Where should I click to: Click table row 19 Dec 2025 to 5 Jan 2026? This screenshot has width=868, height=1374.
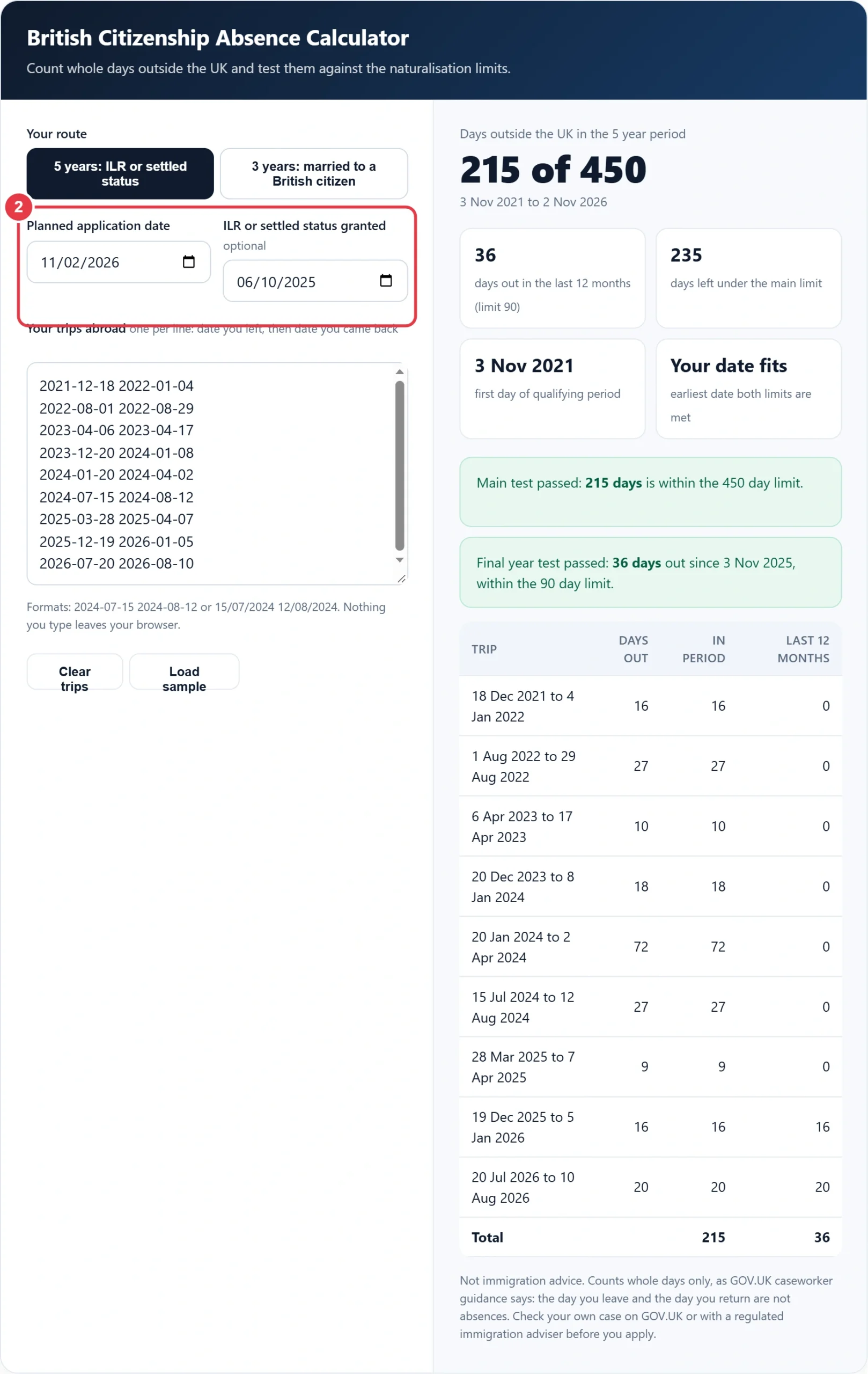click(650, 1128)
